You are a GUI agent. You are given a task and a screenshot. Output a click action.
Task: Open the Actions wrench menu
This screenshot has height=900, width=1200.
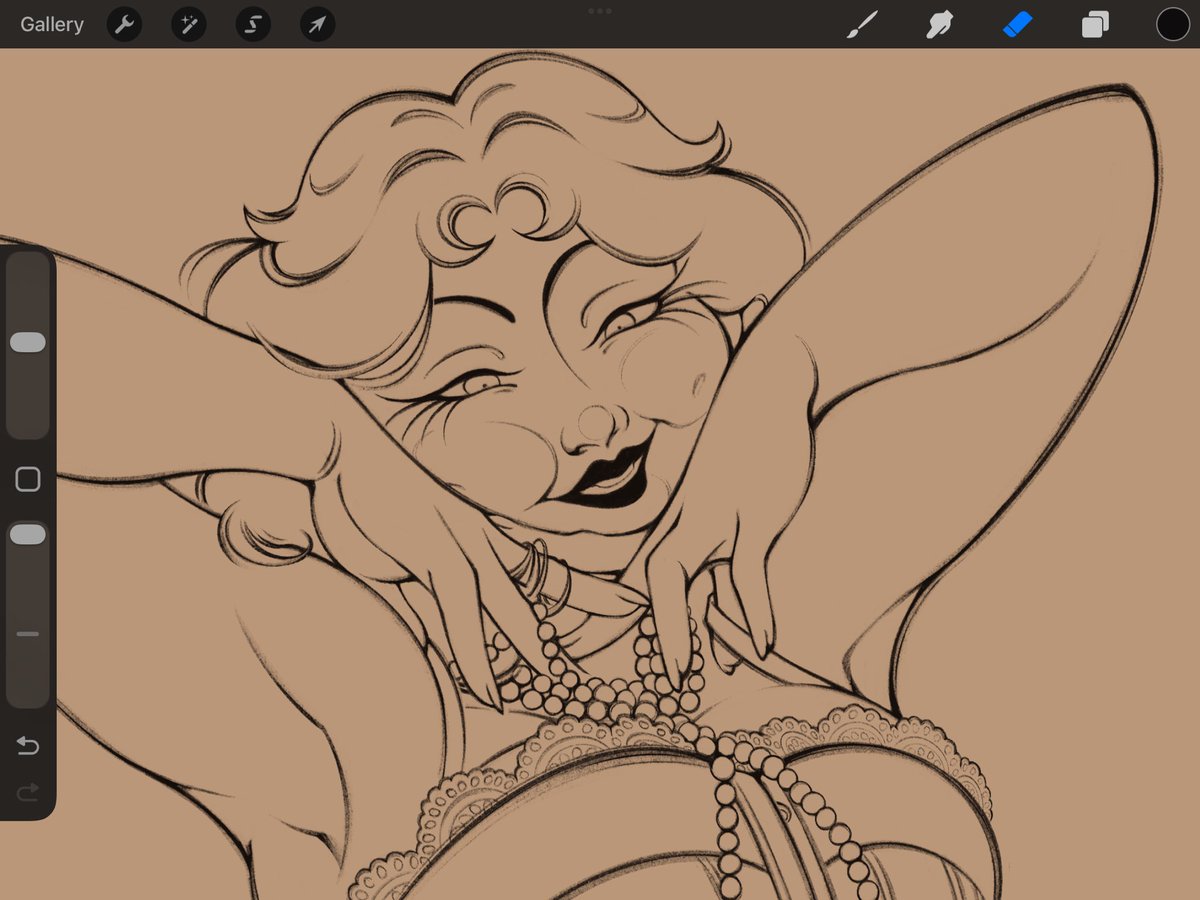point(124,25)
